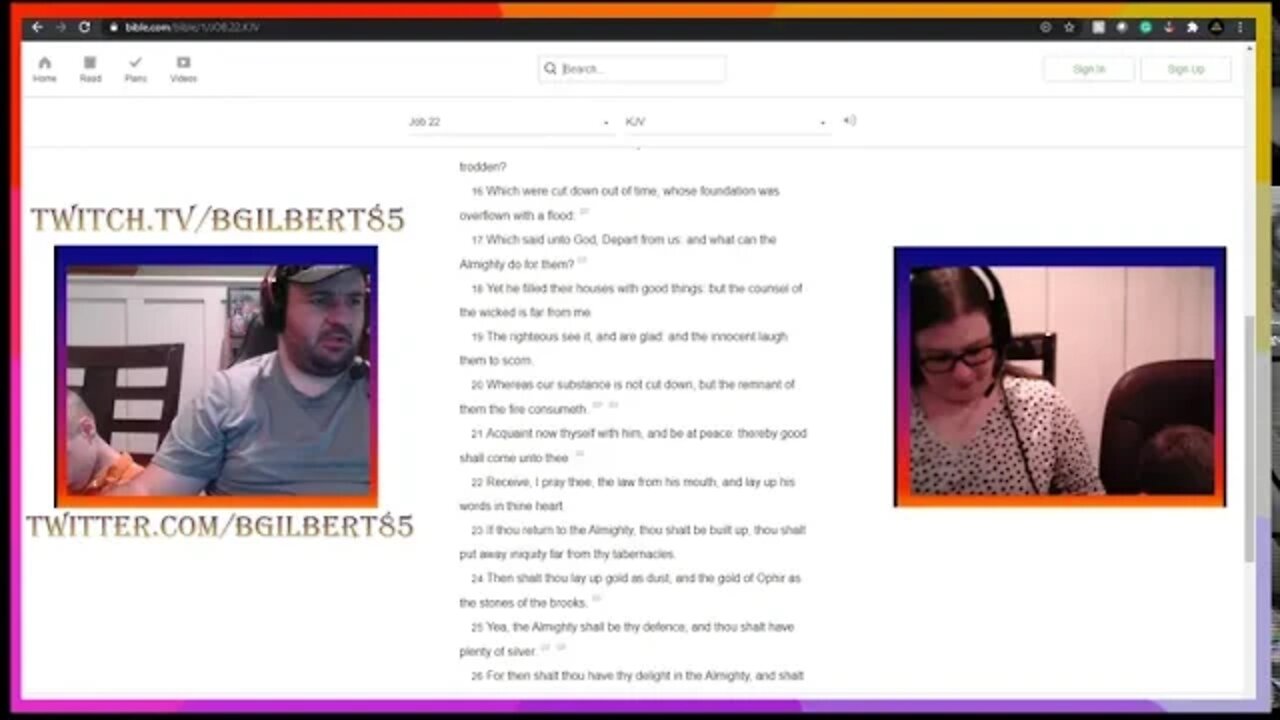Click verse 22 "Receive, I pray thee"
1280x720 pixels.
tap(627, 494)
